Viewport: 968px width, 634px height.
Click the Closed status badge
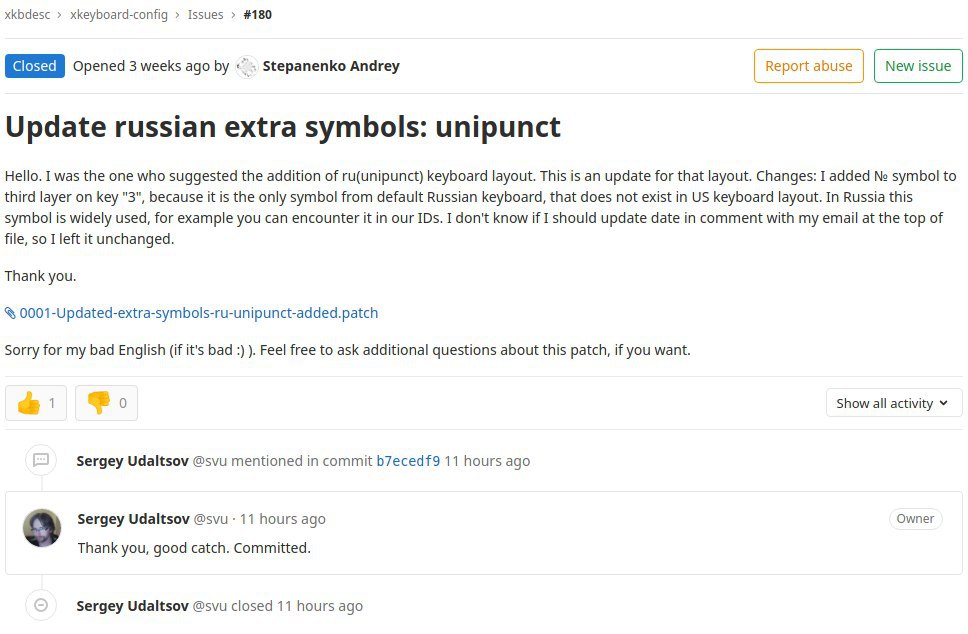click(x=35, y=66)
